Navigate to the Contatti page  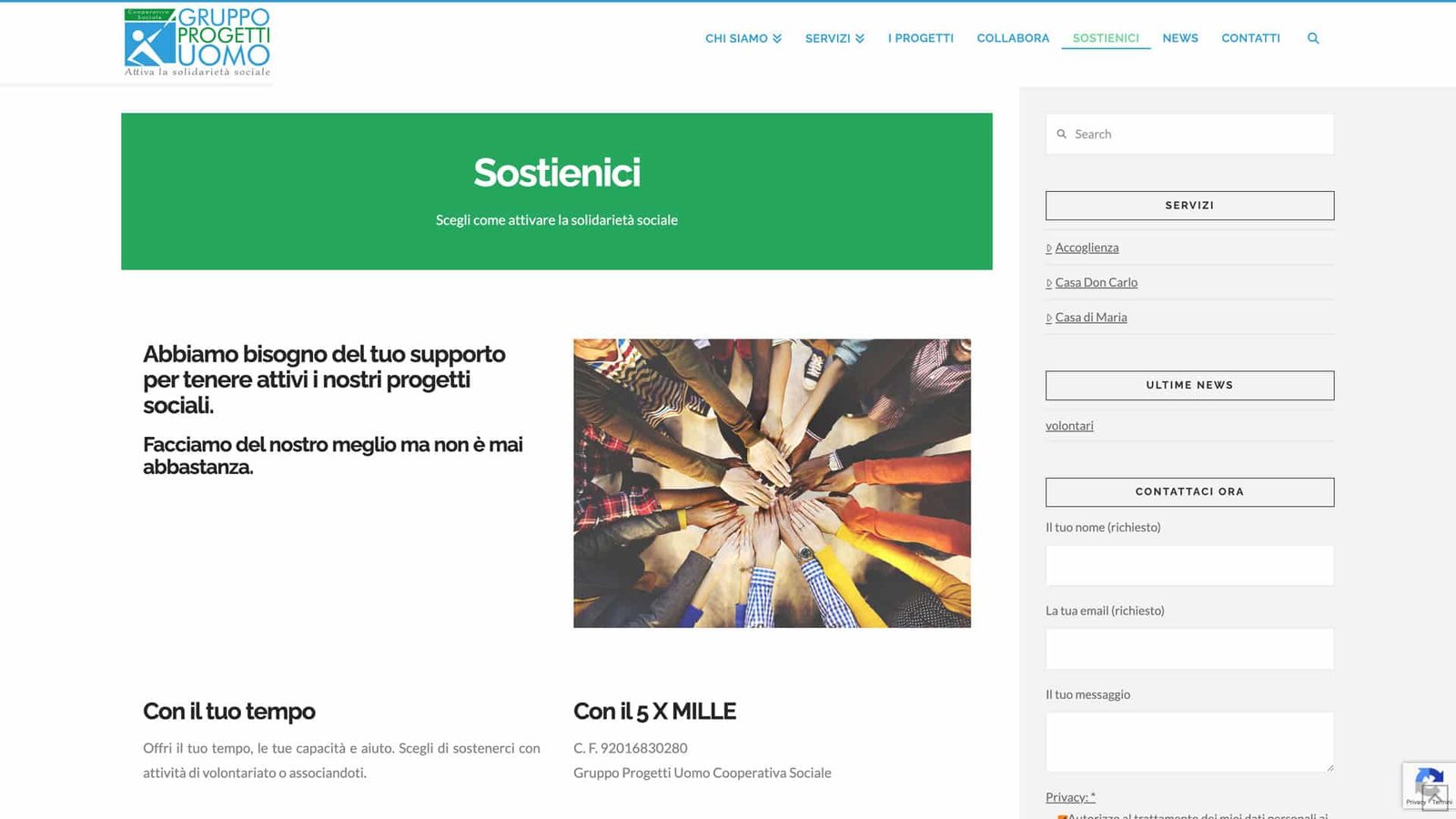[x=1250, y=38]
